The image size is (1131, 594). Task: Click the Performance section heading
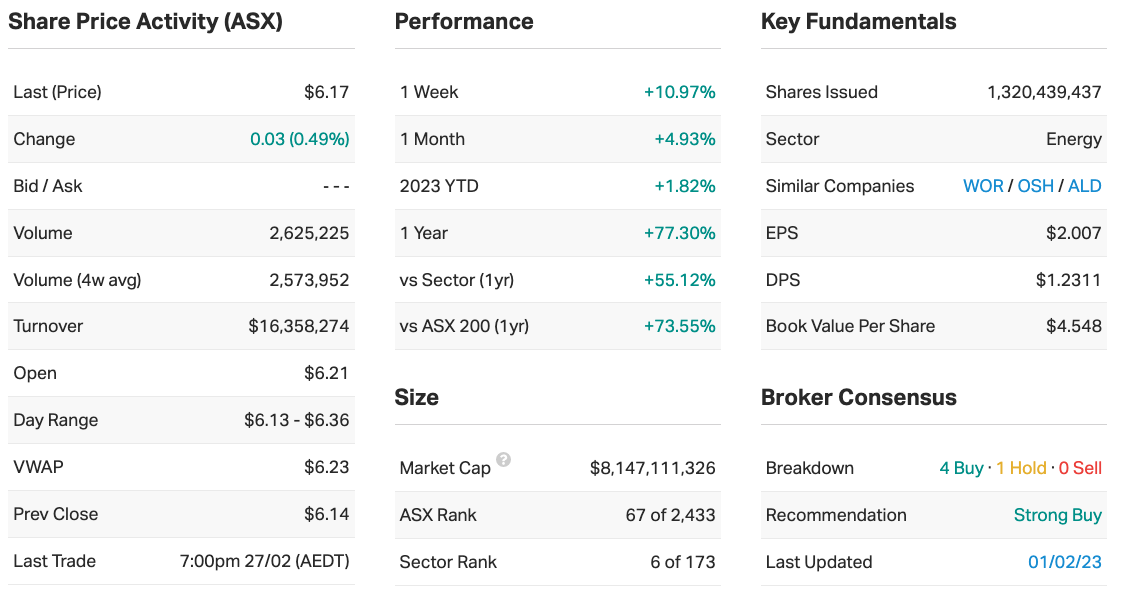pos(464,22)
